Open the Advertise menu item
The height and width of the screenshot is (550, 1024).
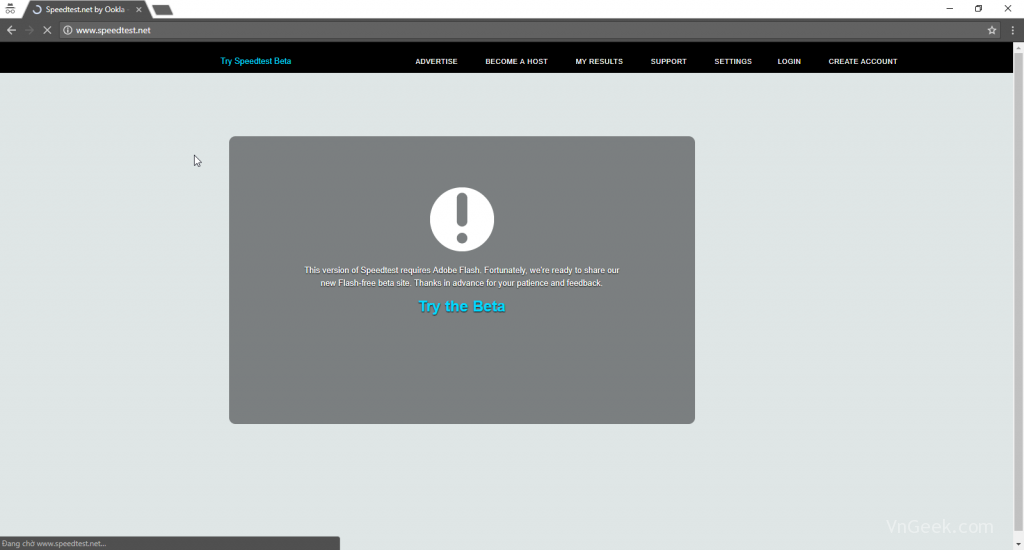point(436,61)
